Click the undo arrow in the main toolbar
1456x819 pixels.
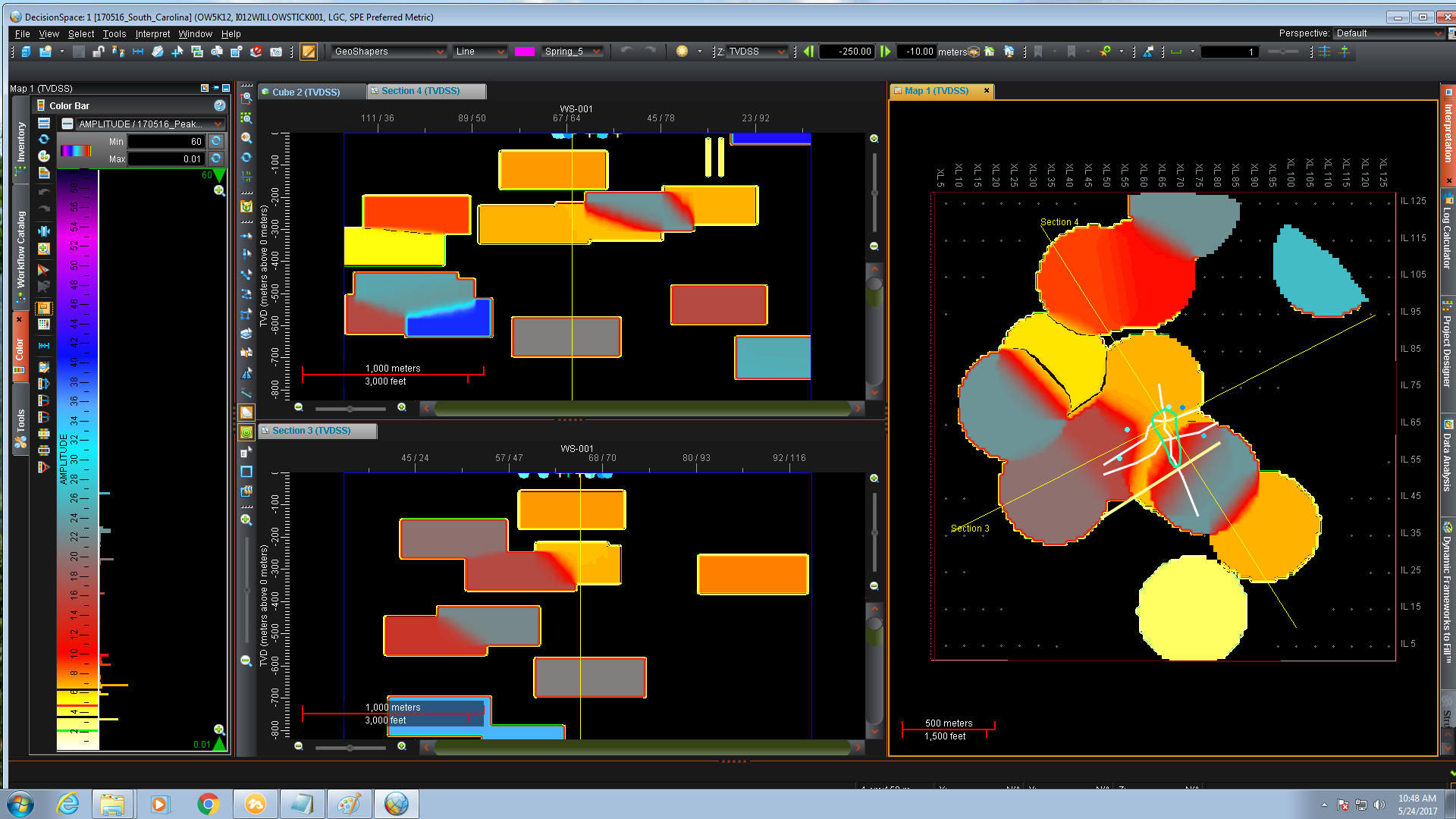click(x=626, y=51)
